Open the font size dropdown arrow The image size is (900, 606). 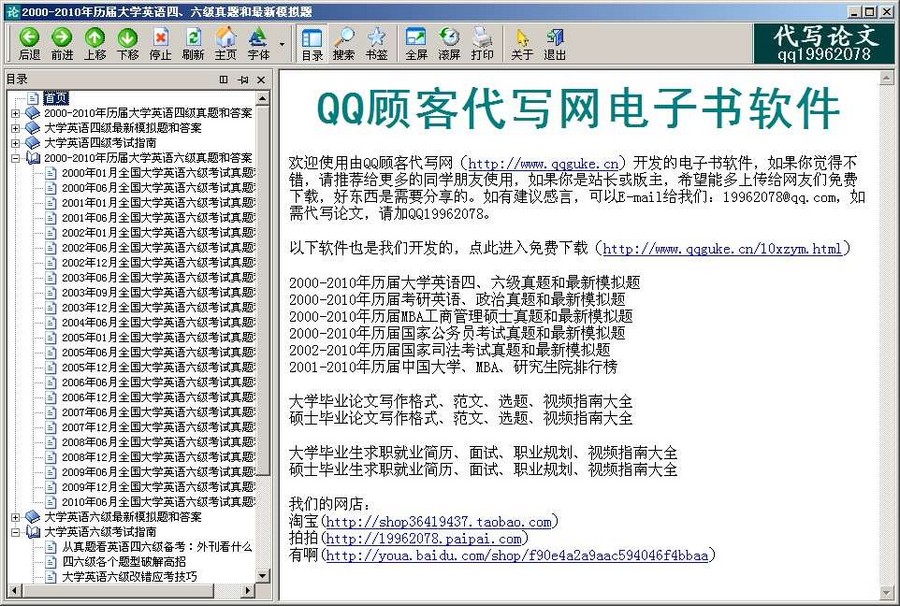click(x=282, y=44)
